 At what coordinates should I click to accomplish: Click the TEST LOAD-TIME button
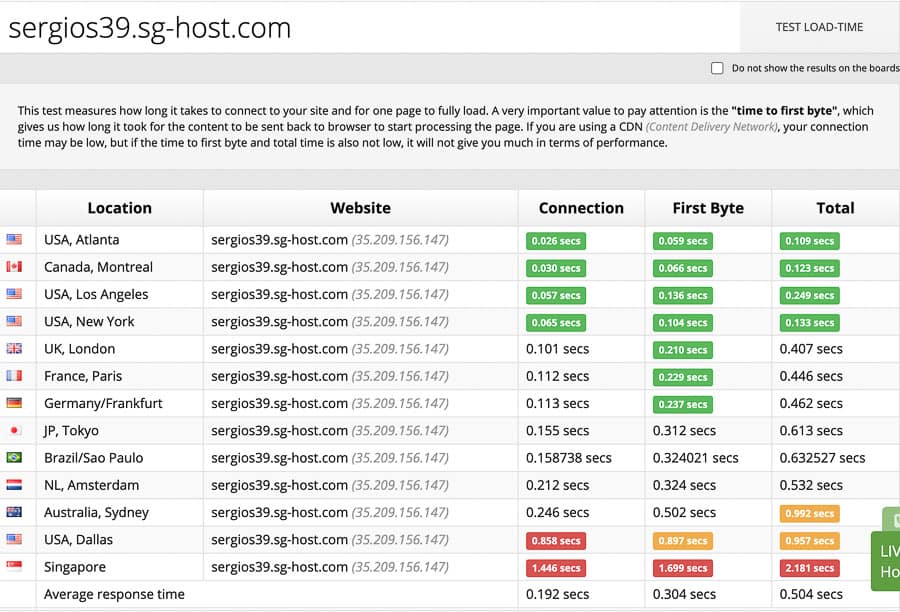tap(819, 27)
